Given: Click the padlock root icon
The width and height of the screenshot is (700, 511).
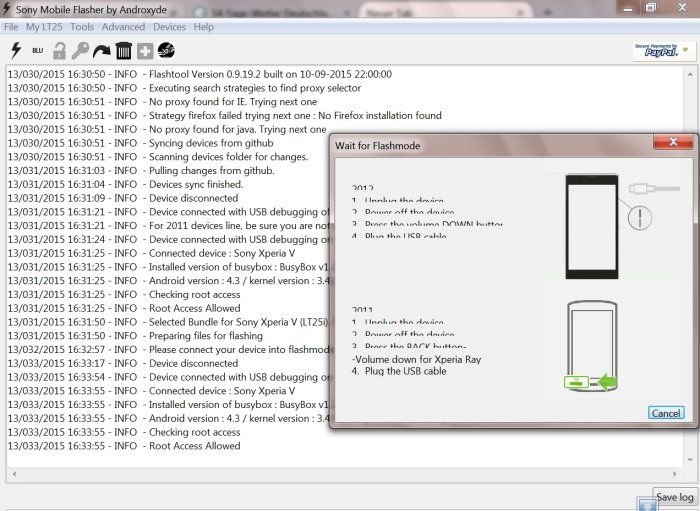Looking at the screenshot, I should click(x=59, y=51).
